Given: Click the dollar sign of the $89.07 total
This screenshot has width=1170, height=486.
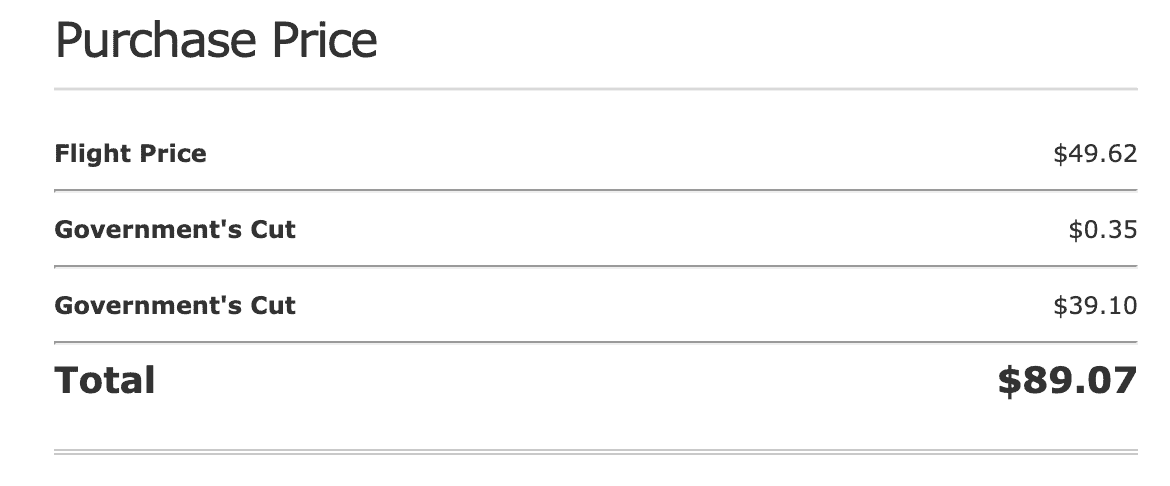Looking at the screenshot, I should (x=1009, y=380).
